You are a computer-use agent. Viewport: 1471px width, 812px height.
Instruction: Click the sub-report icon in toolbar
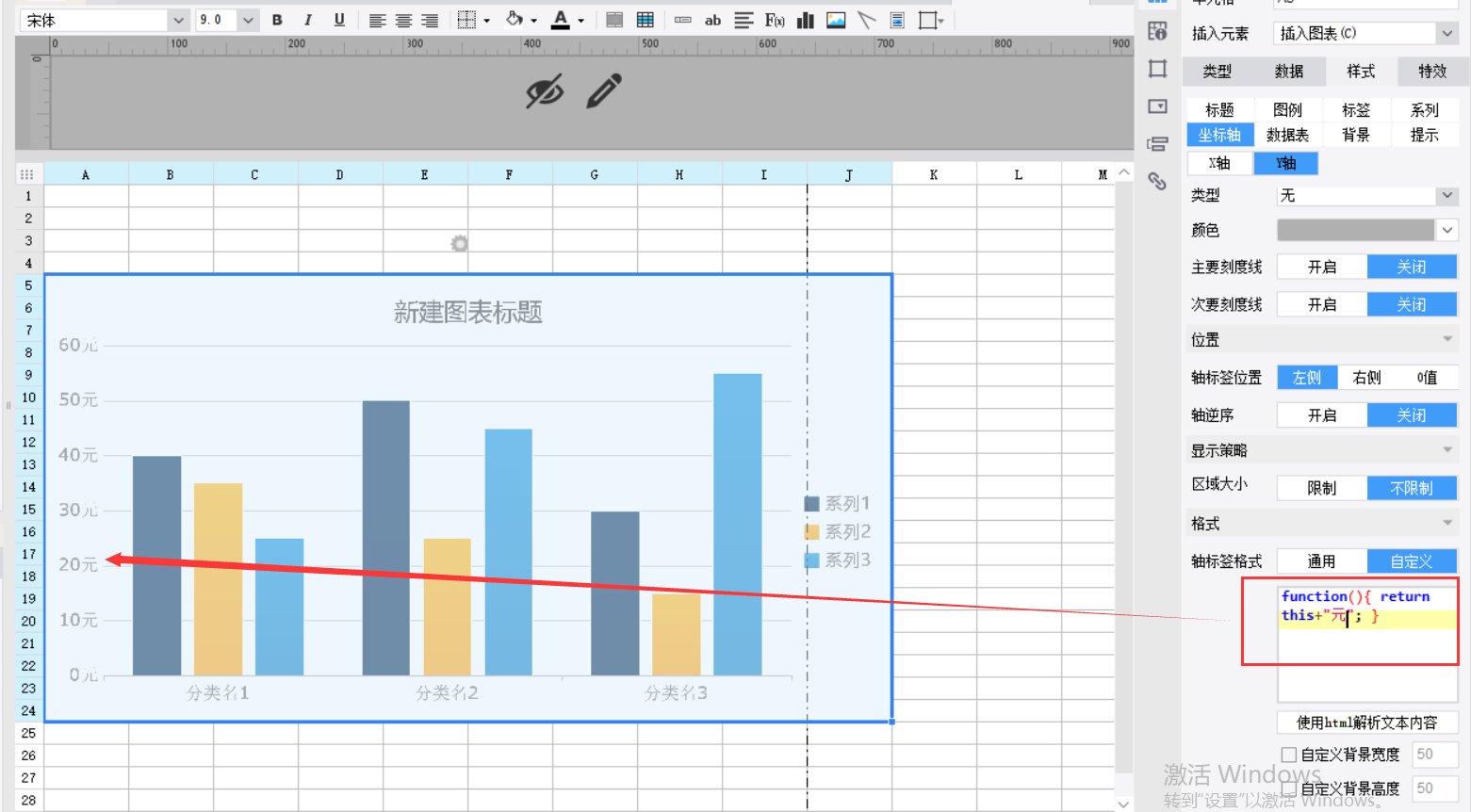coord(897,20)
